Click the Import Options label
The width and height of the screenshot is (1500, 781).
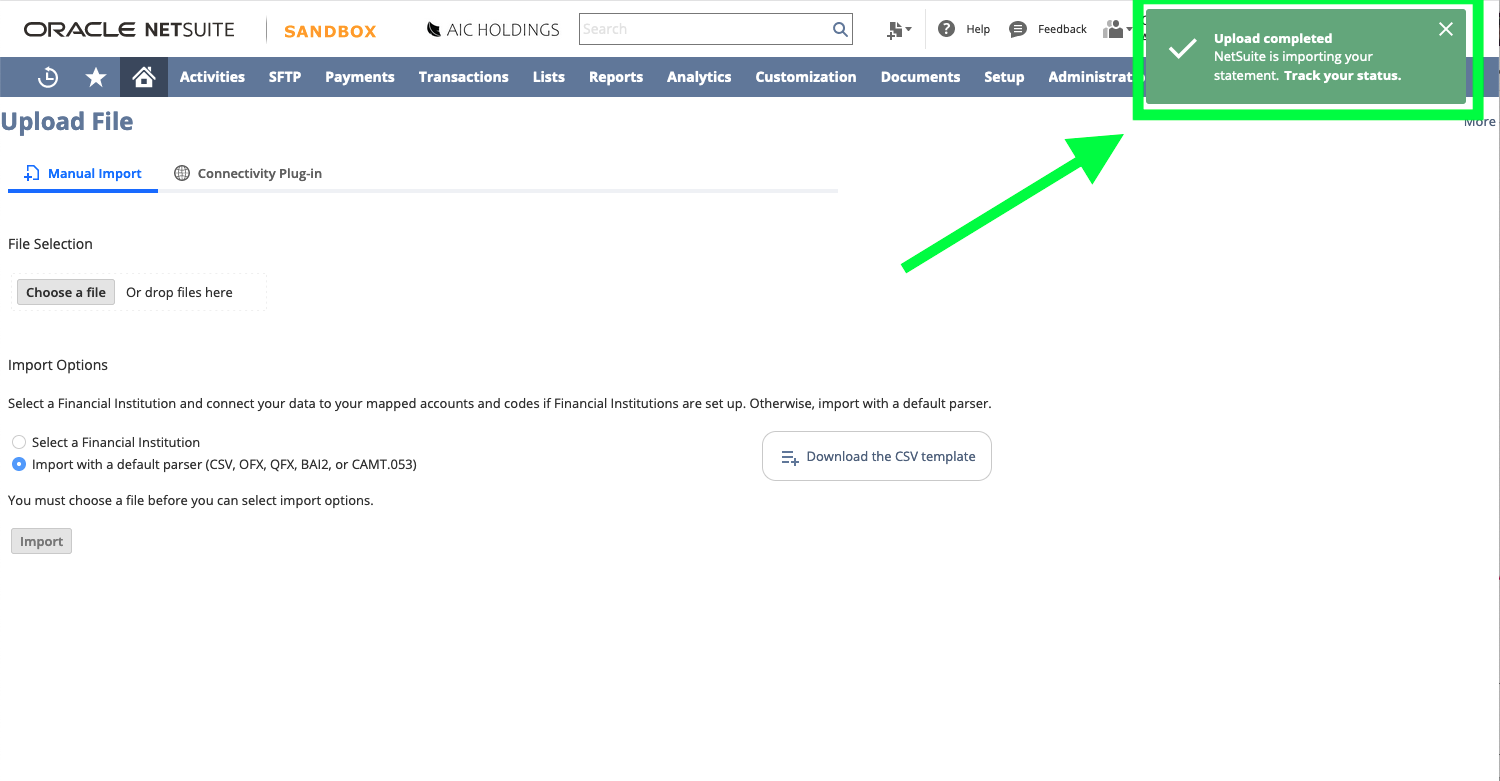tap(58, 365)
